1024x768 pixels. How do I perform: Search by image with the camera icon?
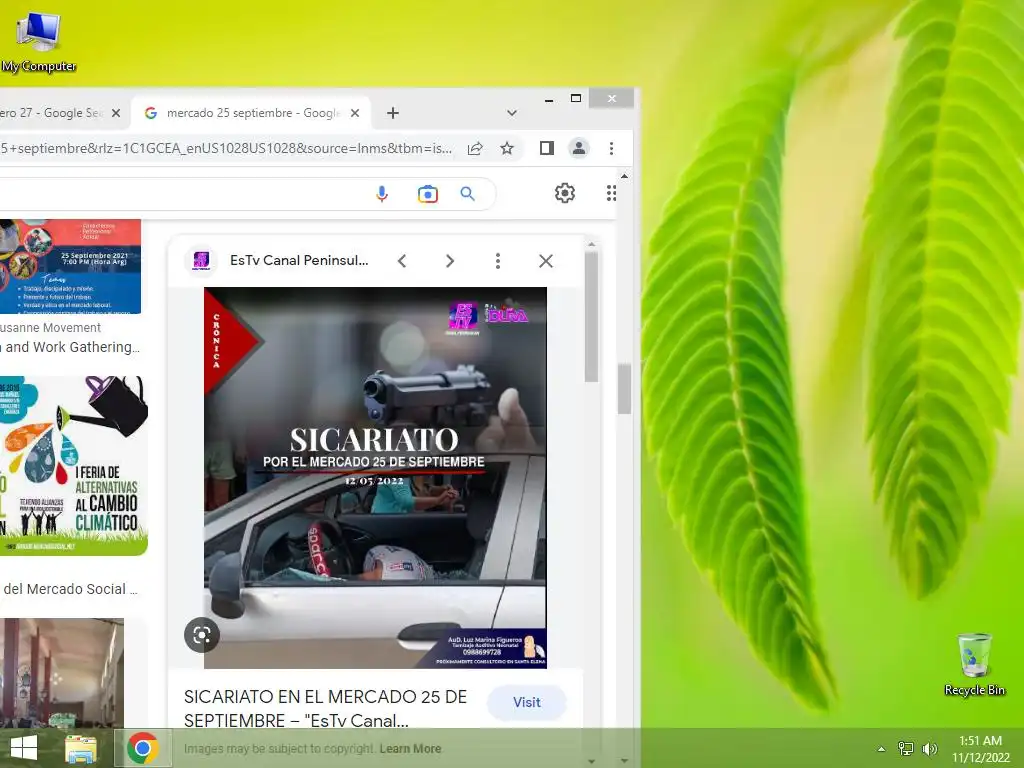[428, 193]
